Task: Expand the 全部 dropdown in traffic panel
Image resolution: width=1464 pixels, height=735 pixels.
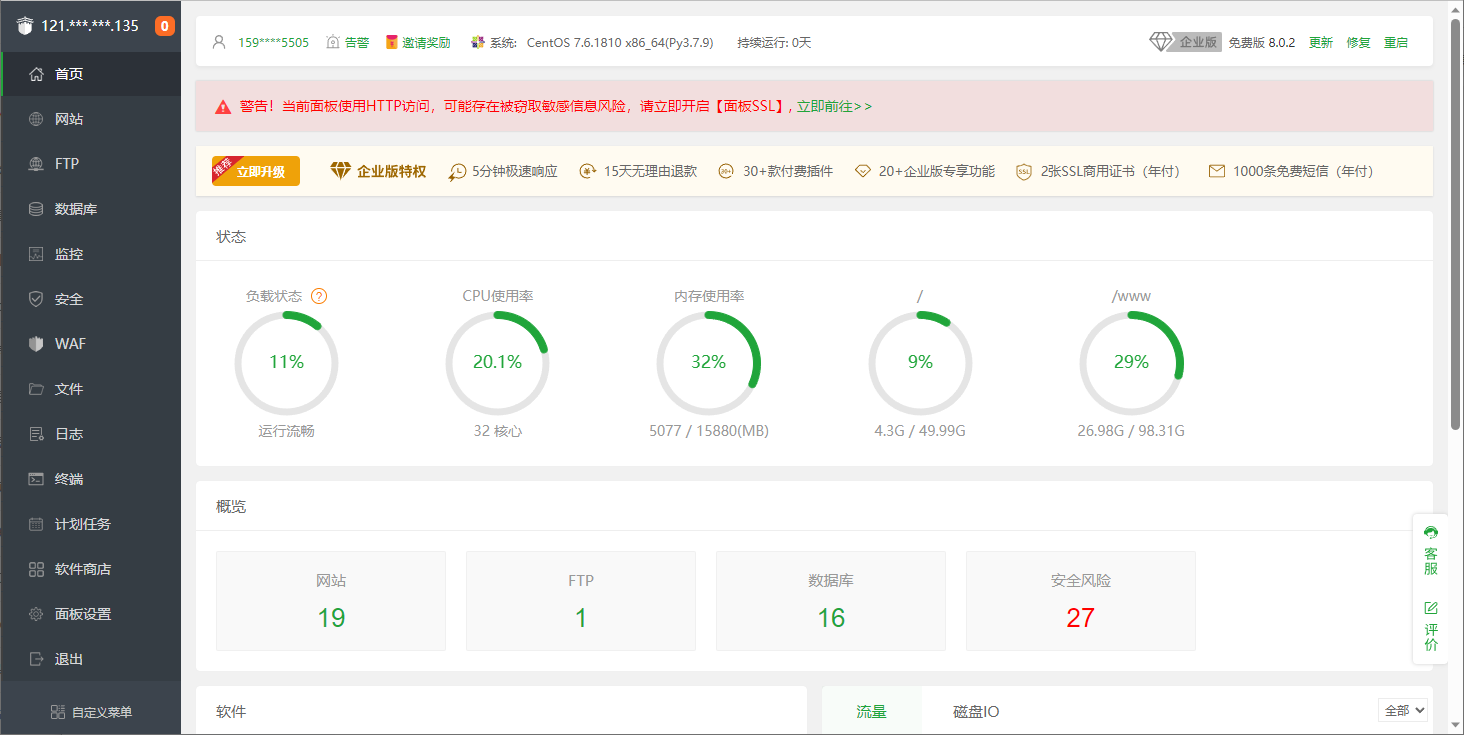Action: point(1403,710)
